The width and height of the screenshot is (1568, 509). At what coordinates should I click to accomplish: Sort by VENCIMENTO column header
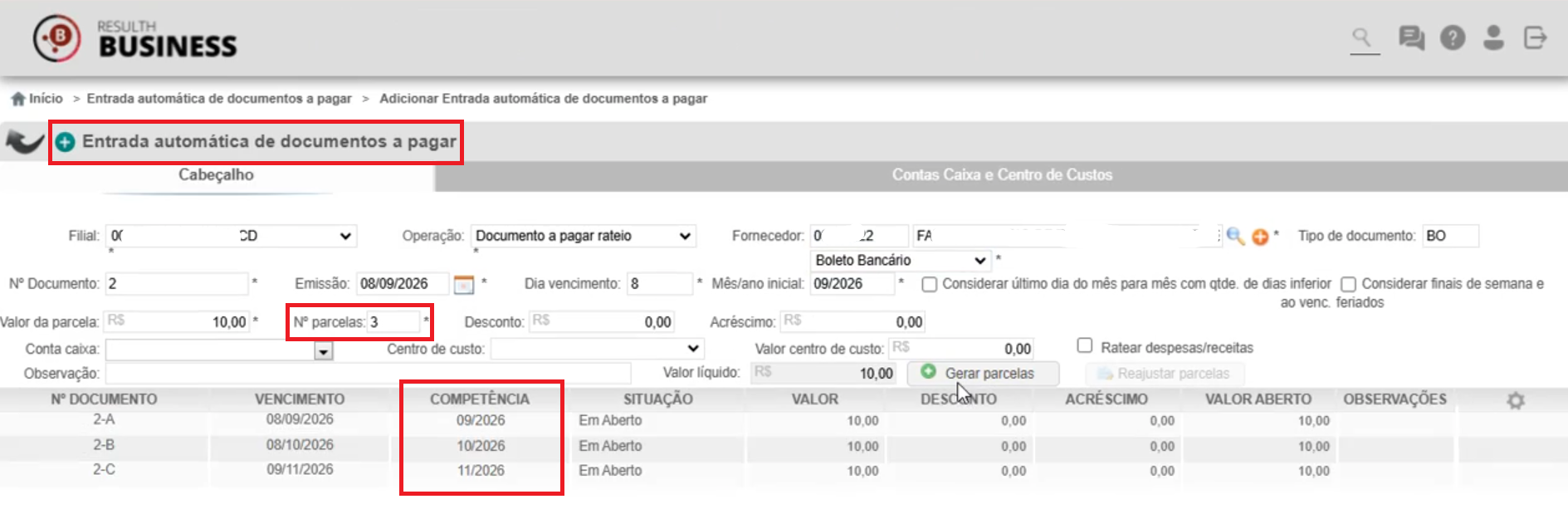tap(300, 399)
